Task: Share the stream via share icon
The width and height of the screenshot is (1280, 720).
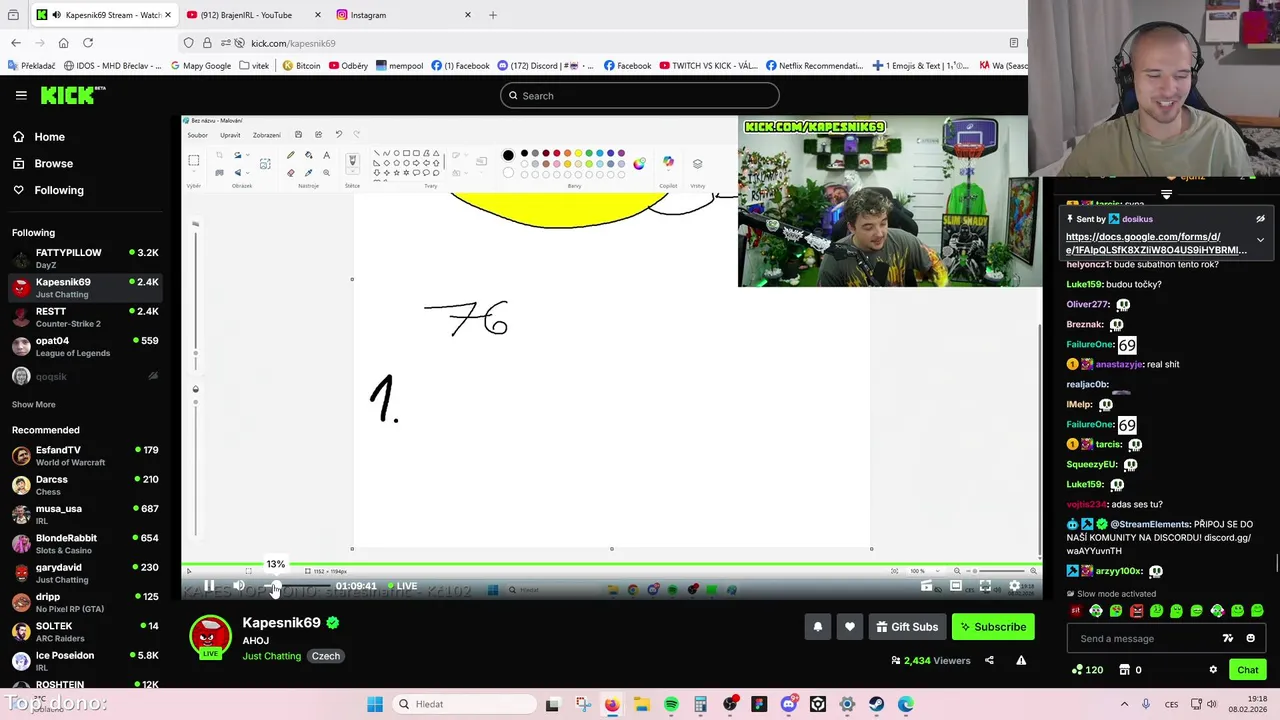Action: pyautogui.click(x=989, y=660)
